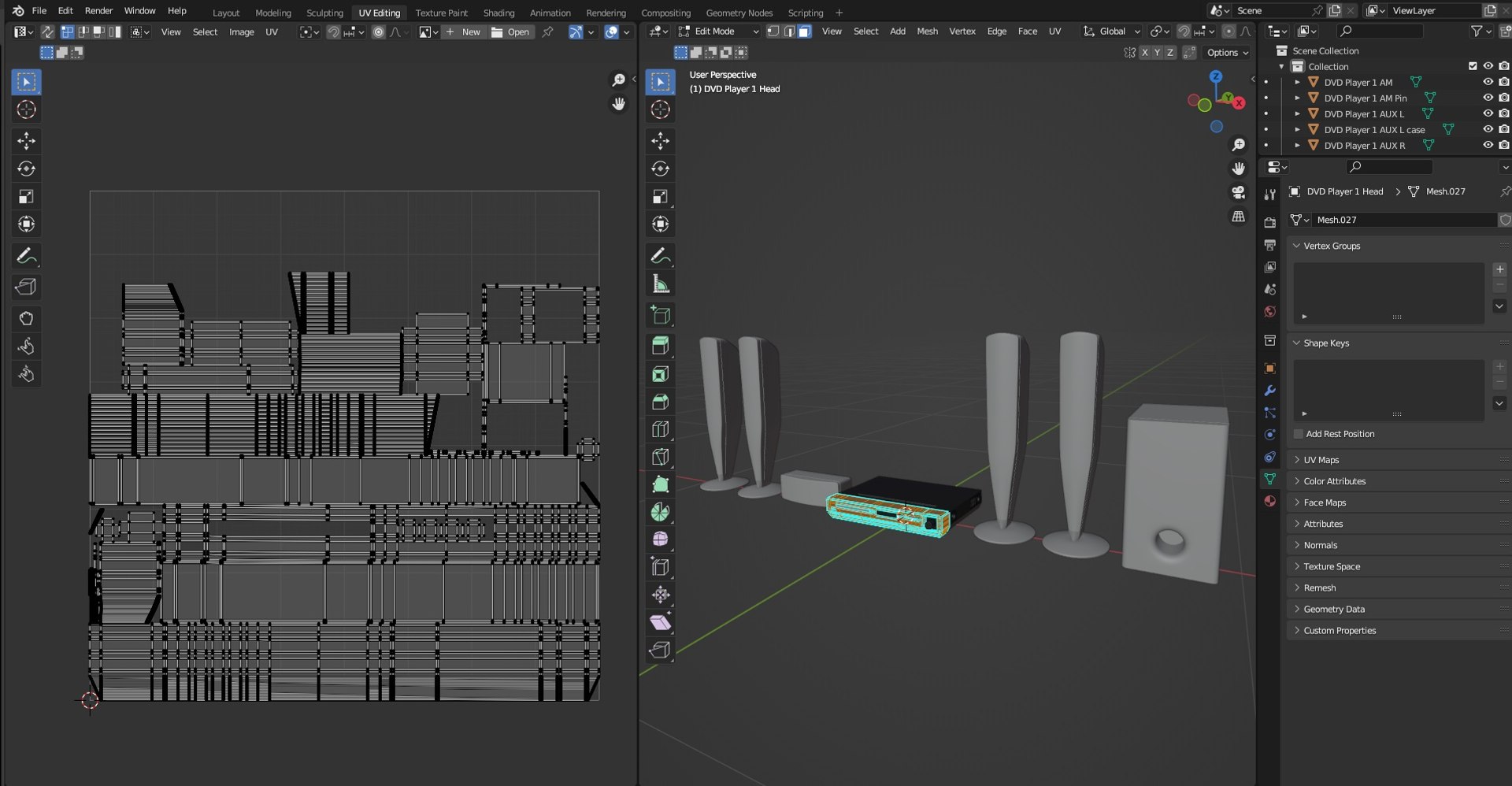Toggle camera view in the 3D viewport

pos(1238,193)
